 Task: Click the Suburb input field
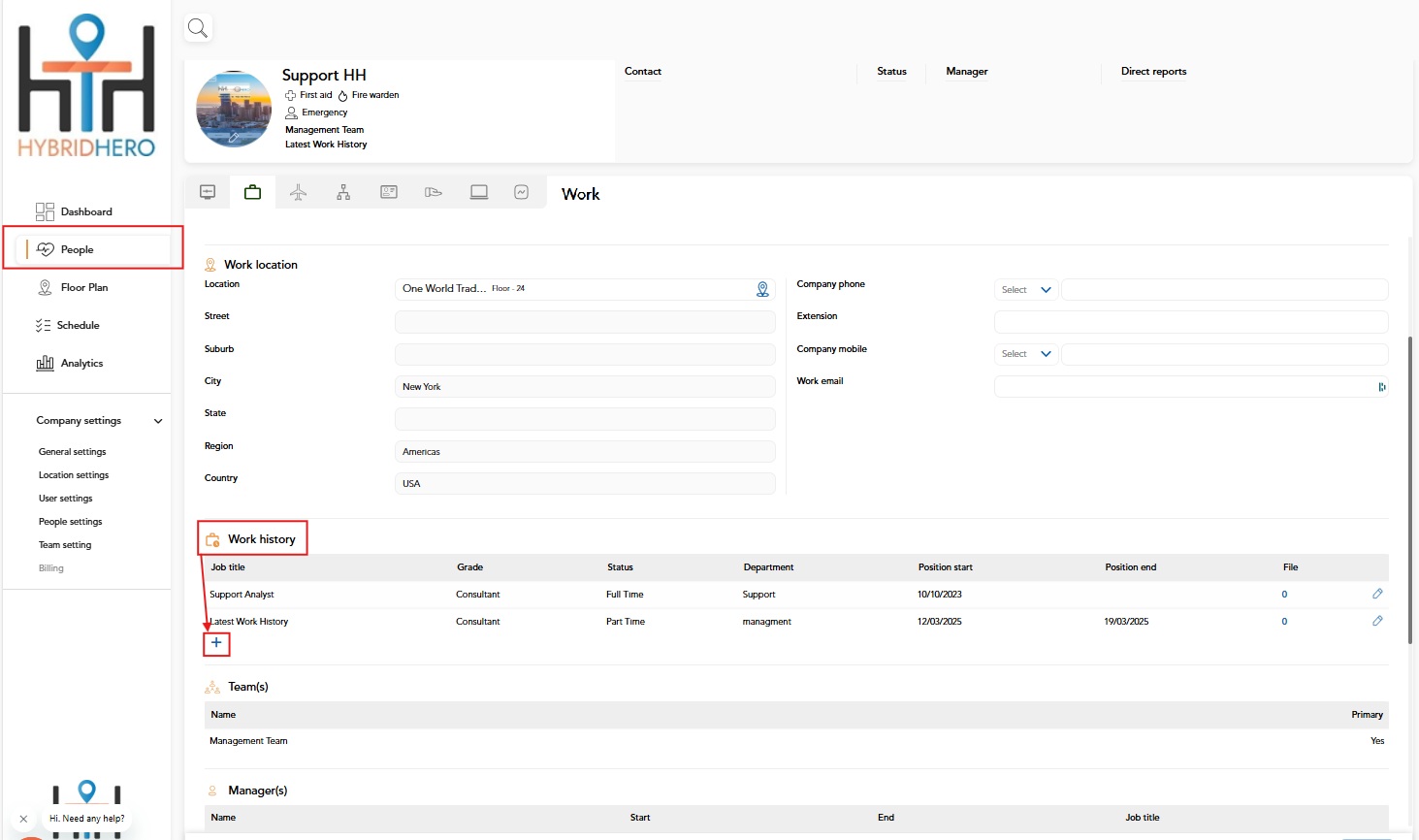[x=585, y=354]
